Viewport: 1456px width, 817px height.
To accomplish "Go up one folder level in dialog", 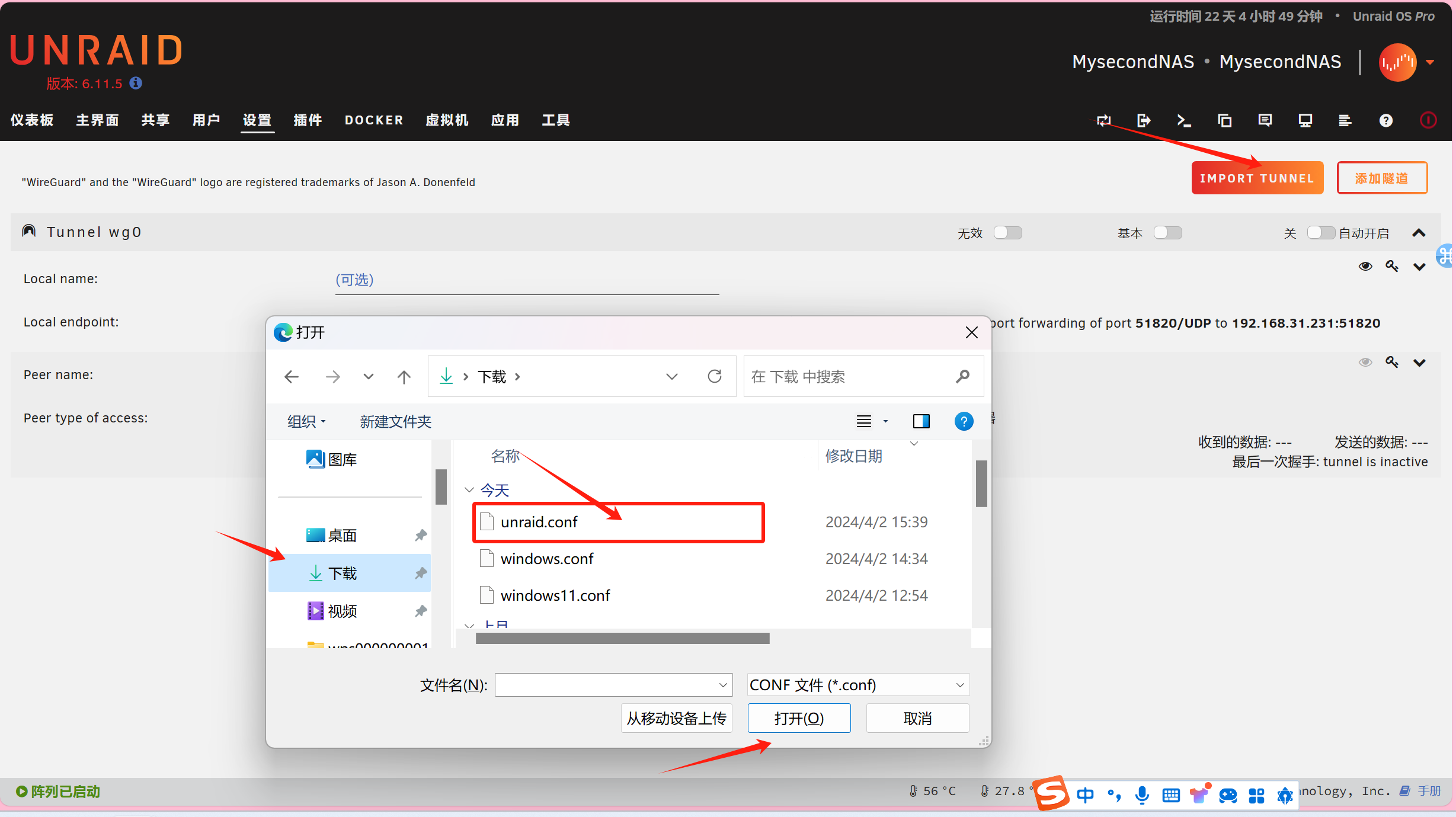I will pyautogui.click(x=404, y=376).
